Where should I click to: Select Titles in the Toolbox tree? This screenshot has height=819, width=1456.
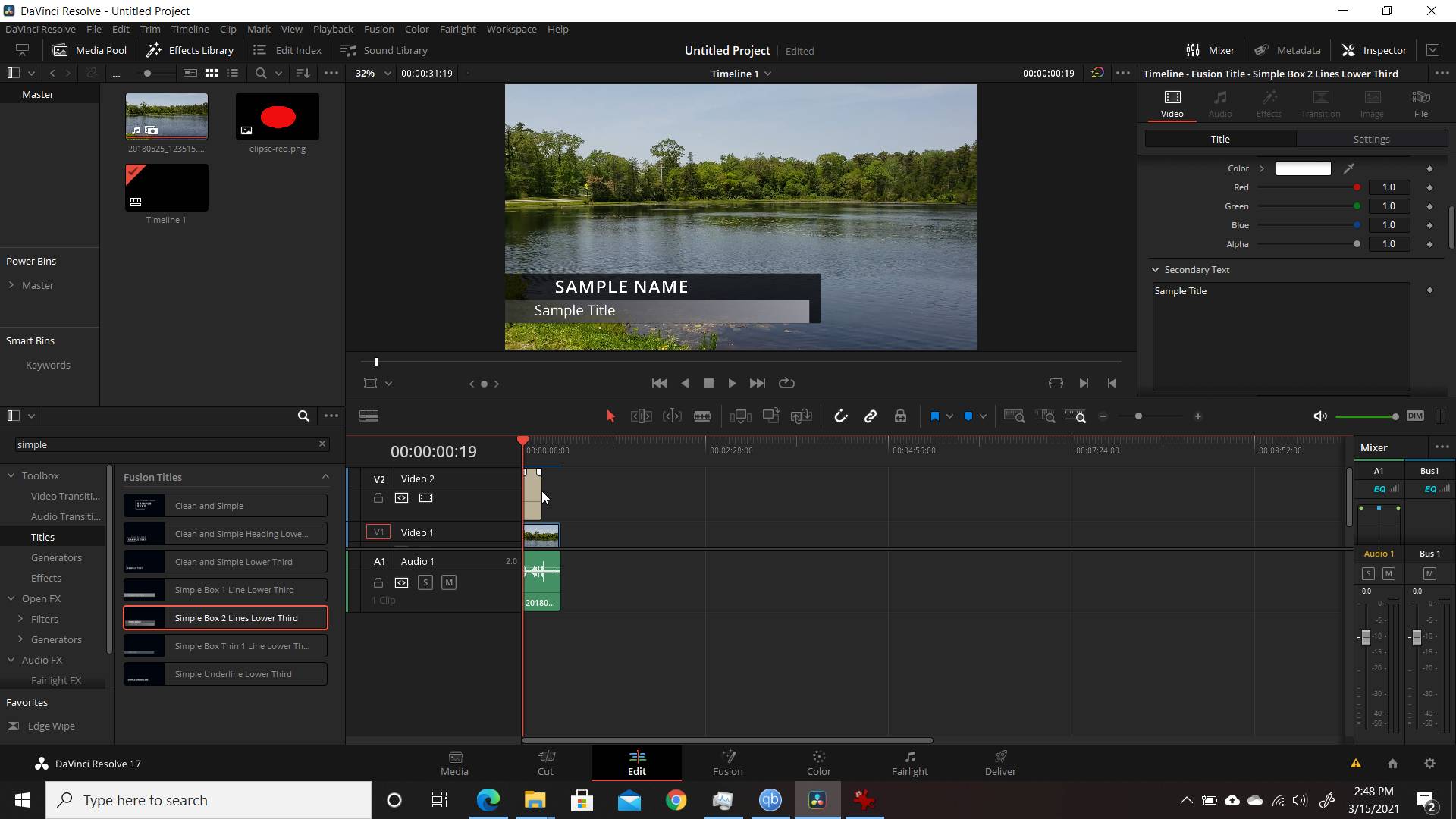[x=42, y=537]
